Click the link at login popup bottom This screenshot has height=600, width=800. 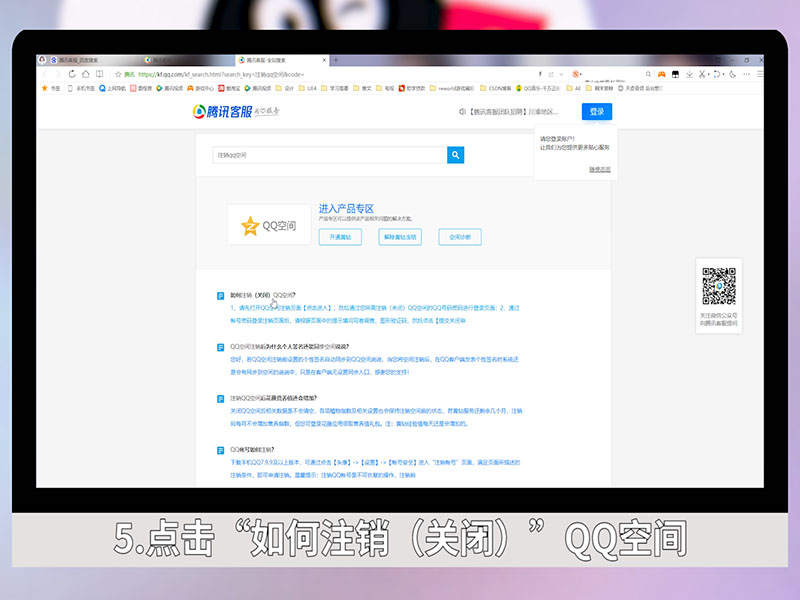(x=600, y=169)
